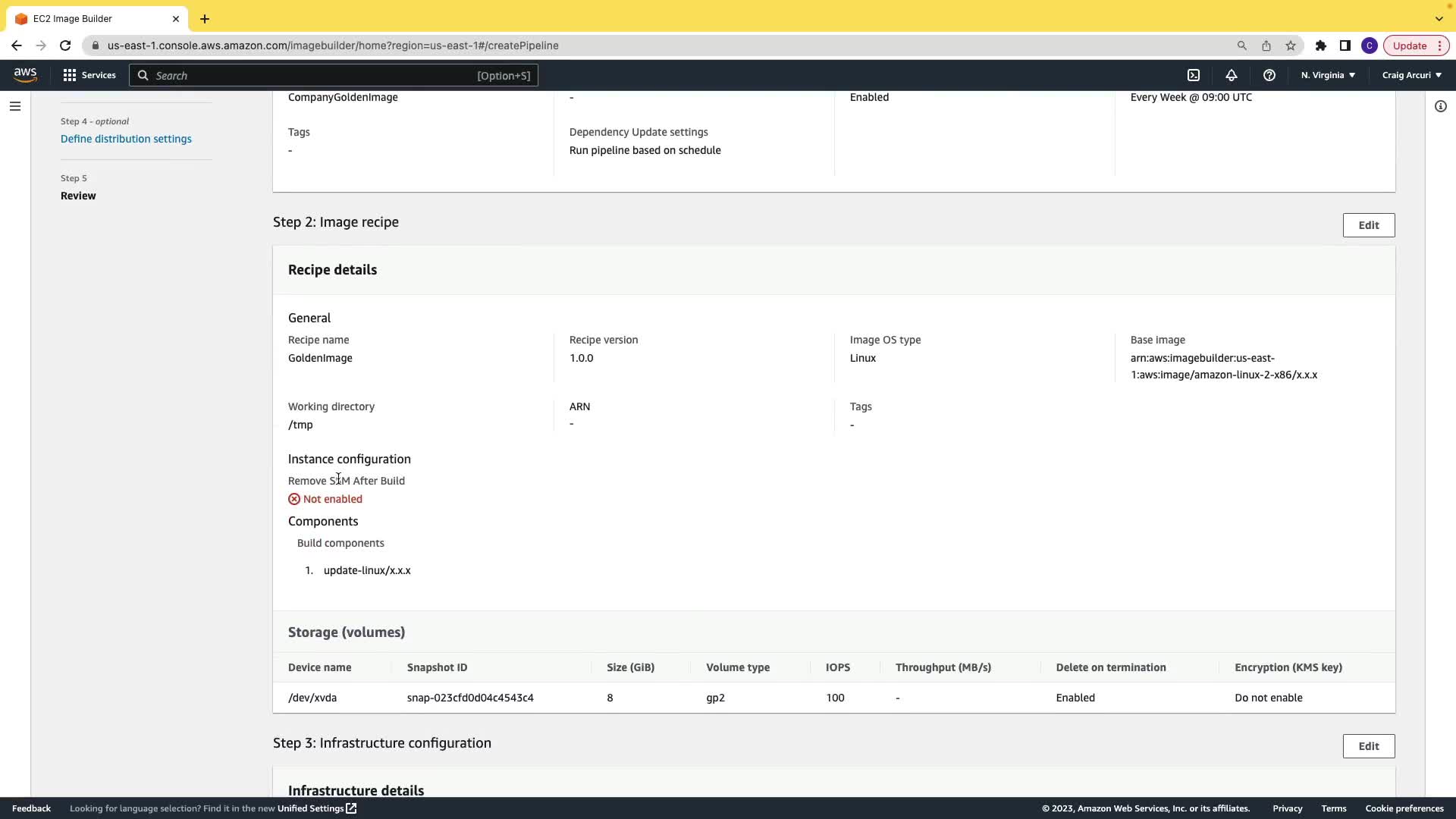Screen dimensions: 1456x819
Task: Bookmark this page with star icon
Action: (1291, 45)
